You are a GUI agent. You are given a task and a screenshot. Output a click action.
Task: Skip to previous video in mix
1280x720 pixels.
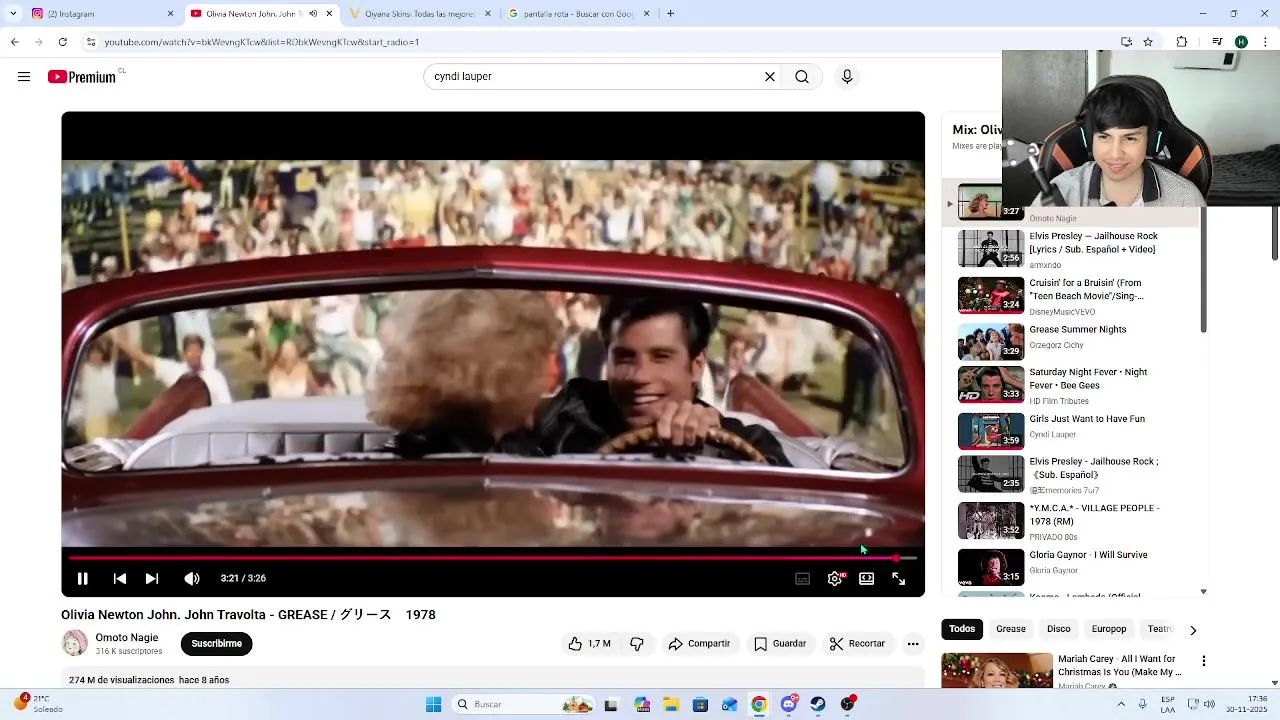pos(119,578)
